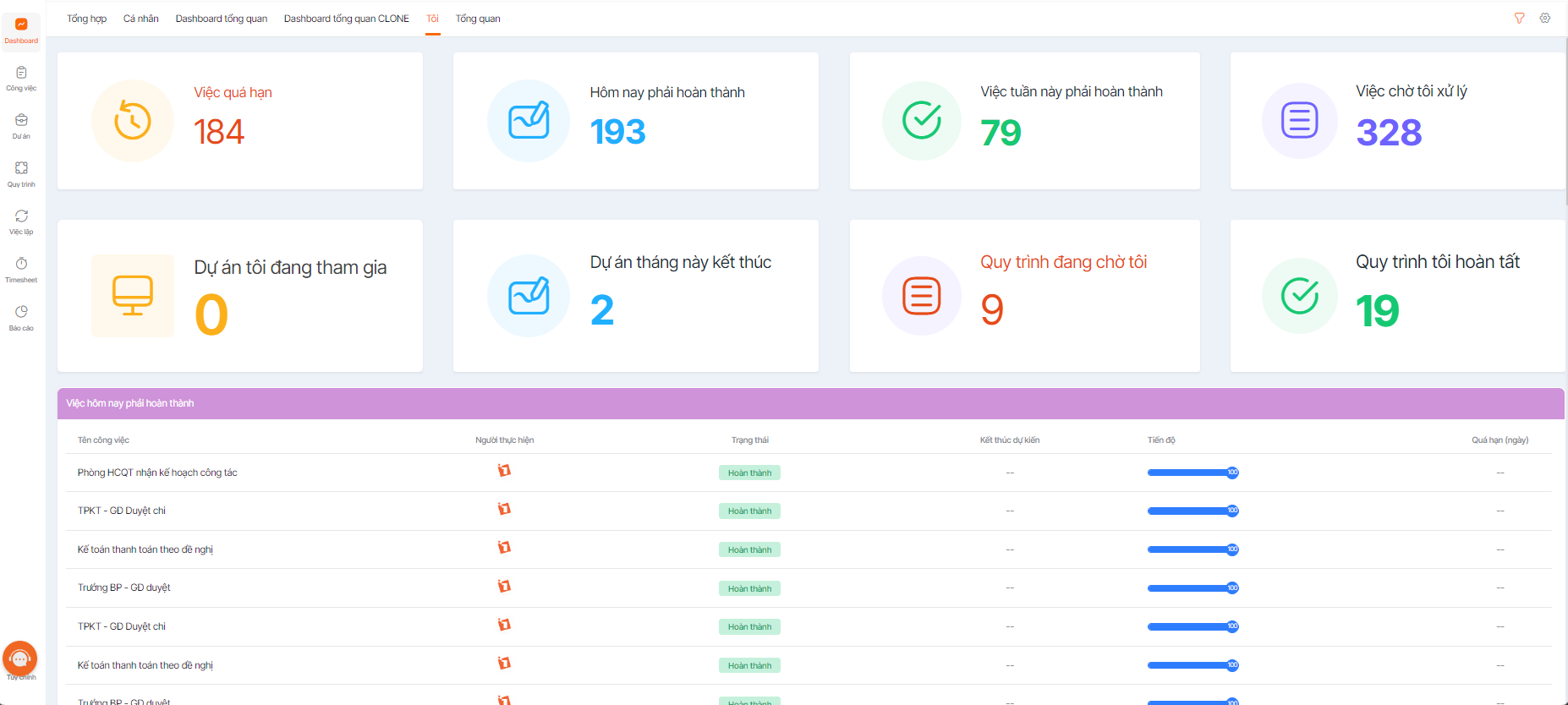Click Hoàn thành status of Trưởng BP row

point(749,588)
